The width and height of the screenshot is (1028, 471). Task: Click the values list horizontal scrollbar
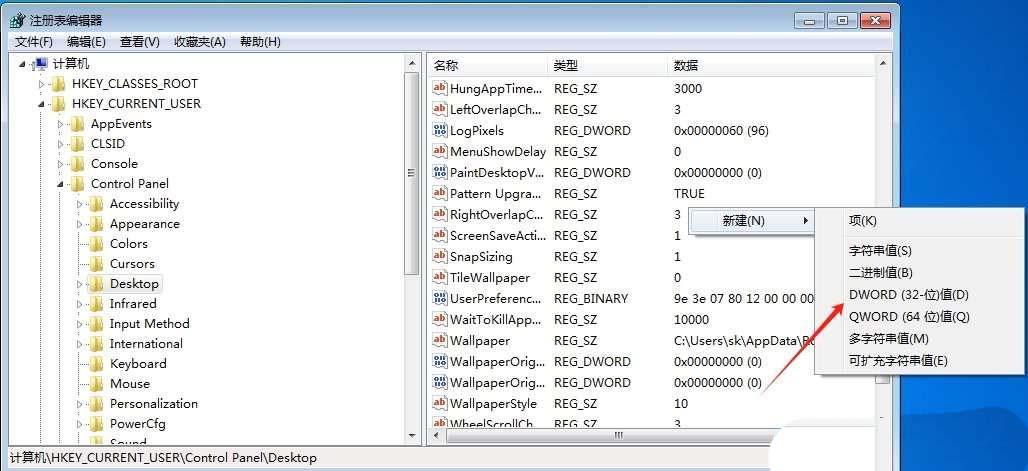click(618, 435)
